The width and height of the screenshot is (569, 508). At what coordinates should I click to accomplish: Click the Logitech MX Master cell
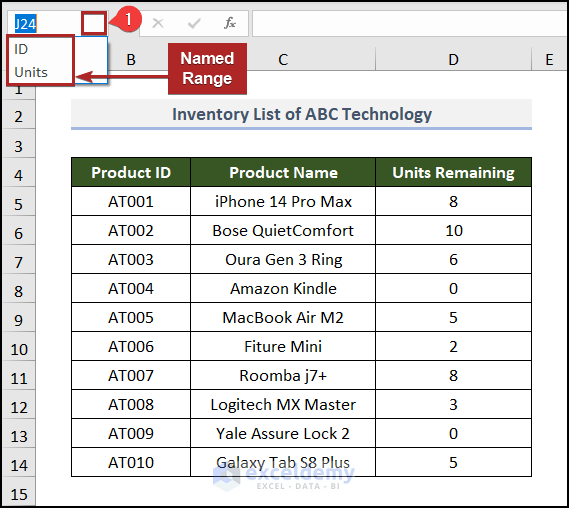pyautogui.click(x=283, y=405)
